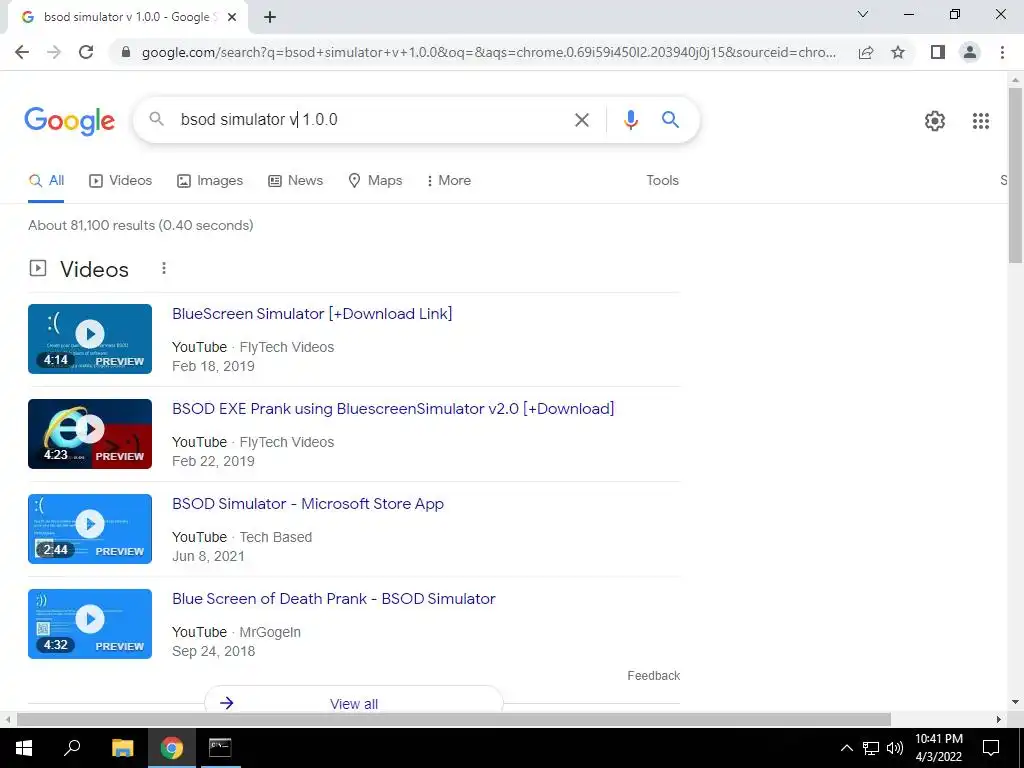Go back to the previous page

tap(22, 52)
